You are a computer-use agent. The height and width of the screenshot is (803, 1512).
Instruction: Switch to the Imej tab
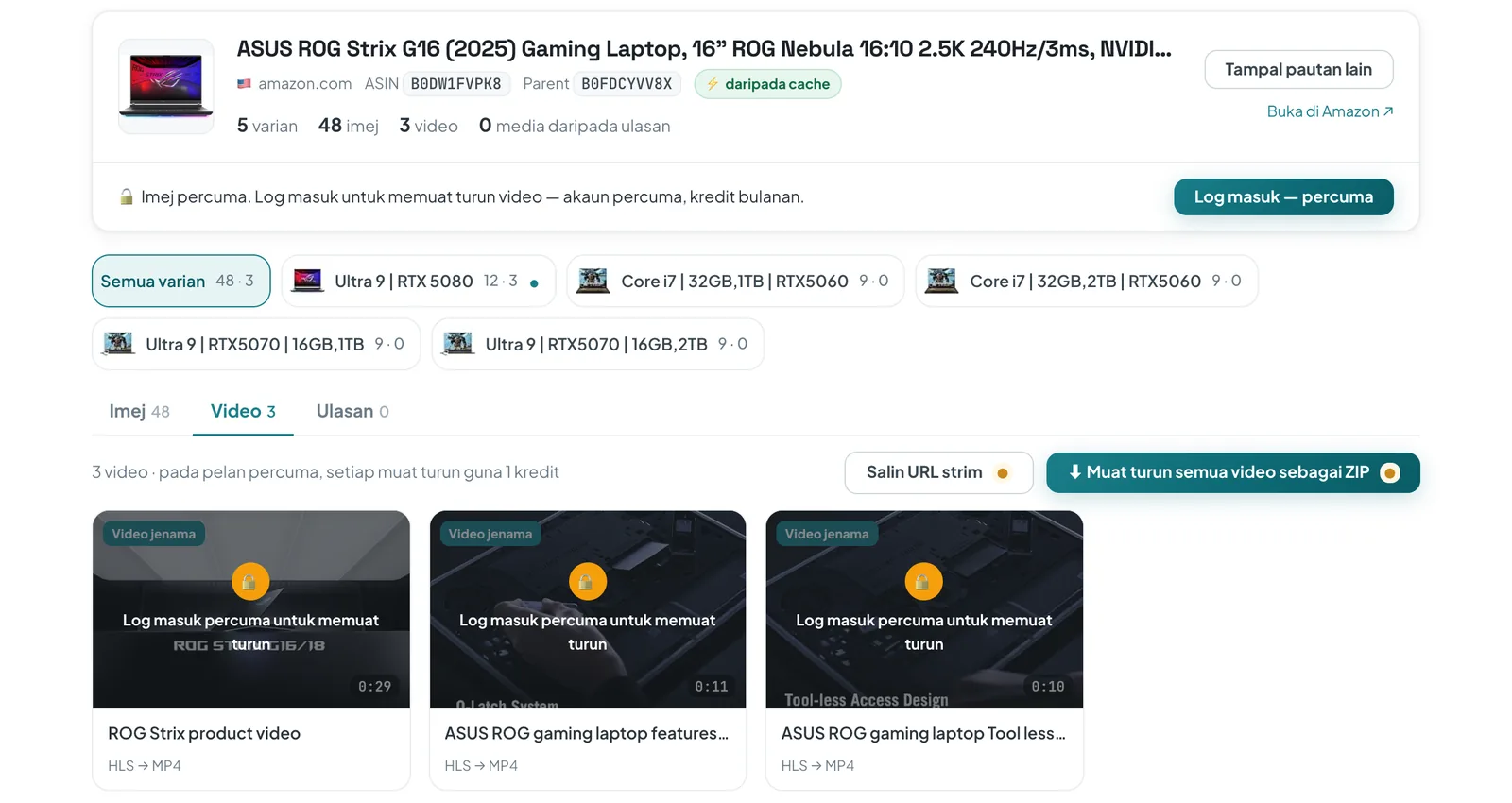coord(140,411)
